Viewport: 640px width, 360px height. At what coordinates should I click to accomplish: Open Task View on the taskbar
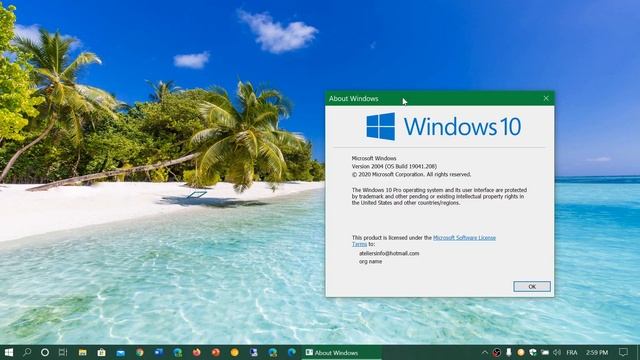click(63, 352)
